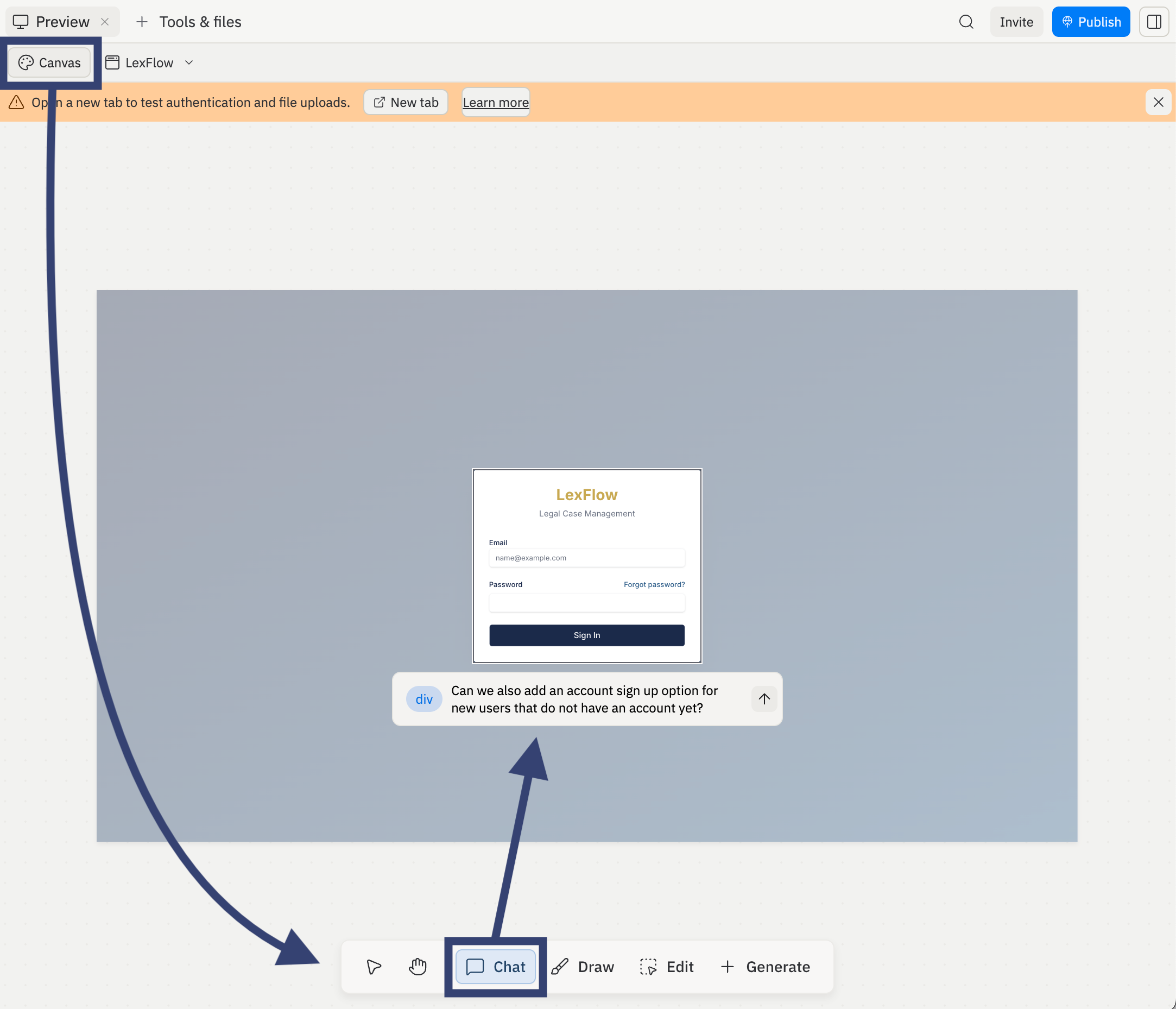
Task: Click the Password input field
Action: pyautogui.click(x=587, y=603)
